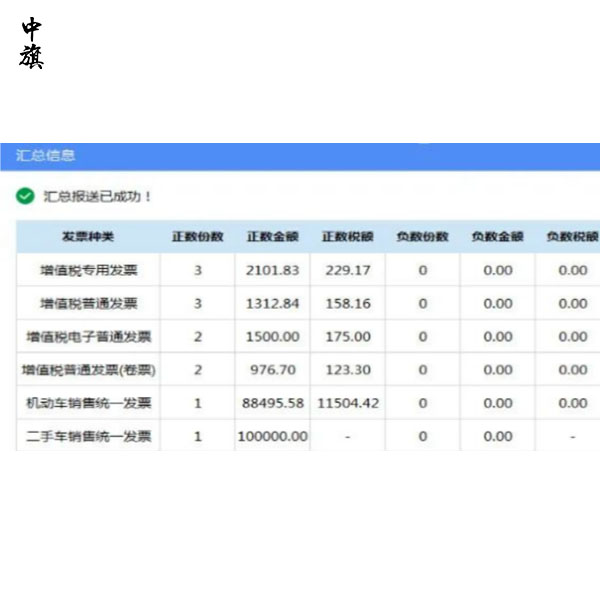This screenshot has width=600, height=600.
Task: Select the 增值税普通发票 row label
Action: pos(88,303)
